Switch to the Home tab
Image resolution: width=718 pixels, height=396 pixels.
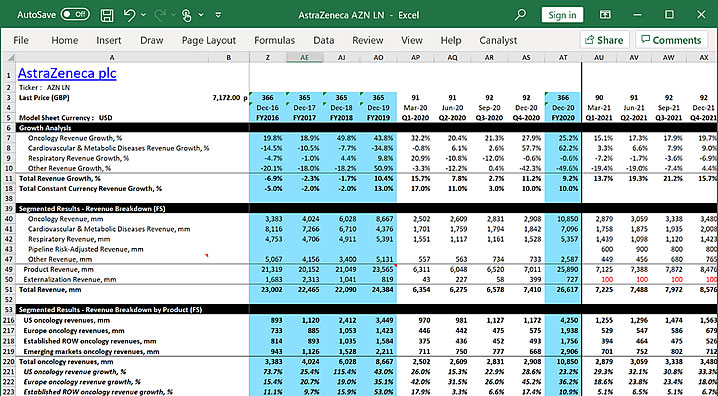(x=65, y=40)
